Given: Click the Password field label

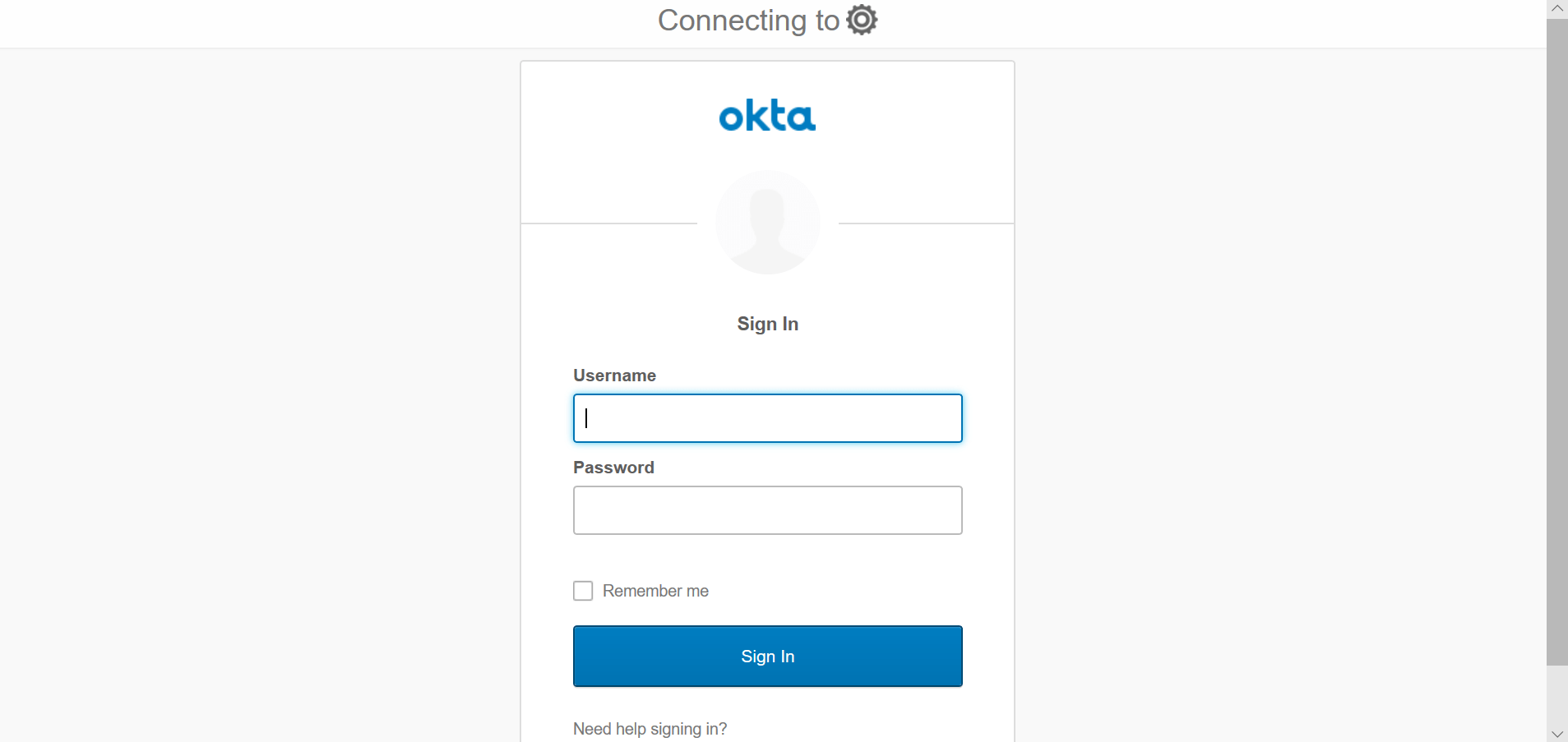Looking at the screenshot, I should 613,468.
